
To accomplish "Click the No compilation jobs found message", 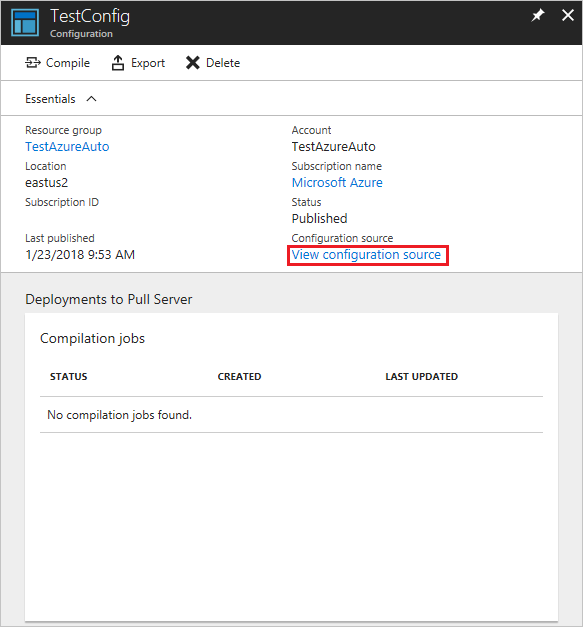I will 120,415.
